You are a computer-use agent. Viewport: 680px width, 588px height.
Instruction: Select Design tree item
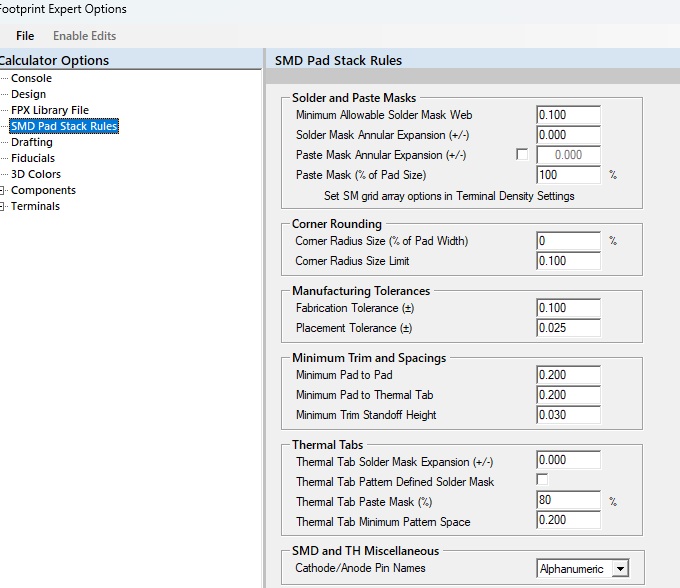(x=28, y=94)
